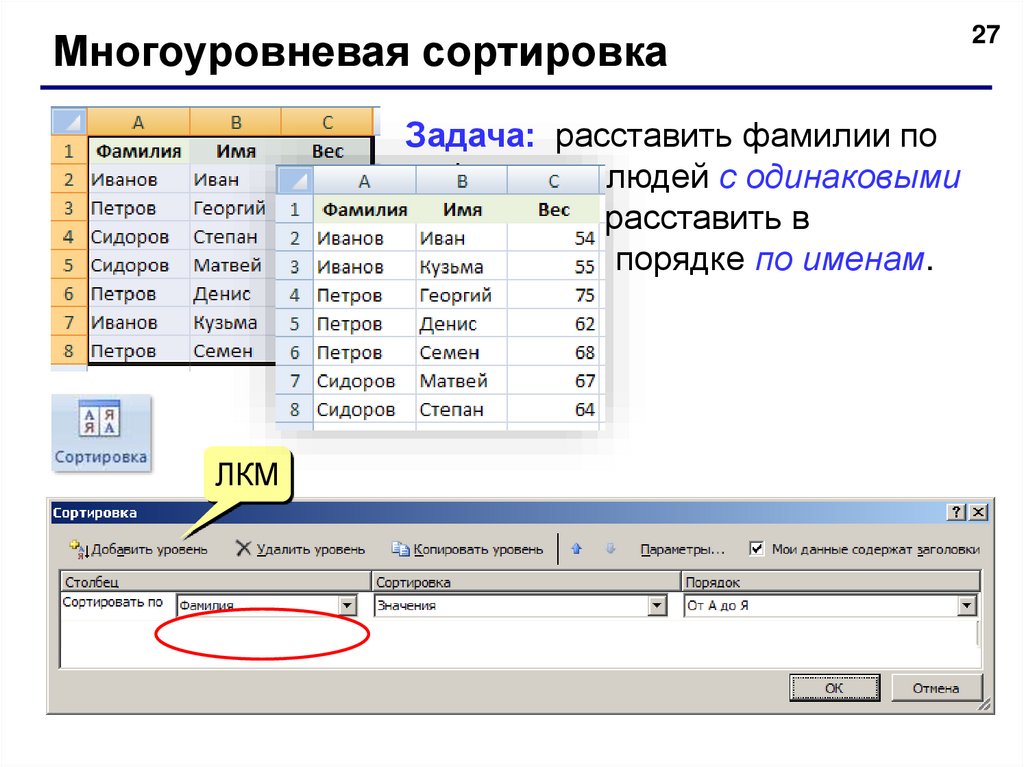1024x767 pixels.
Task: Click Копировать уровень button
Action: (467, 549)
